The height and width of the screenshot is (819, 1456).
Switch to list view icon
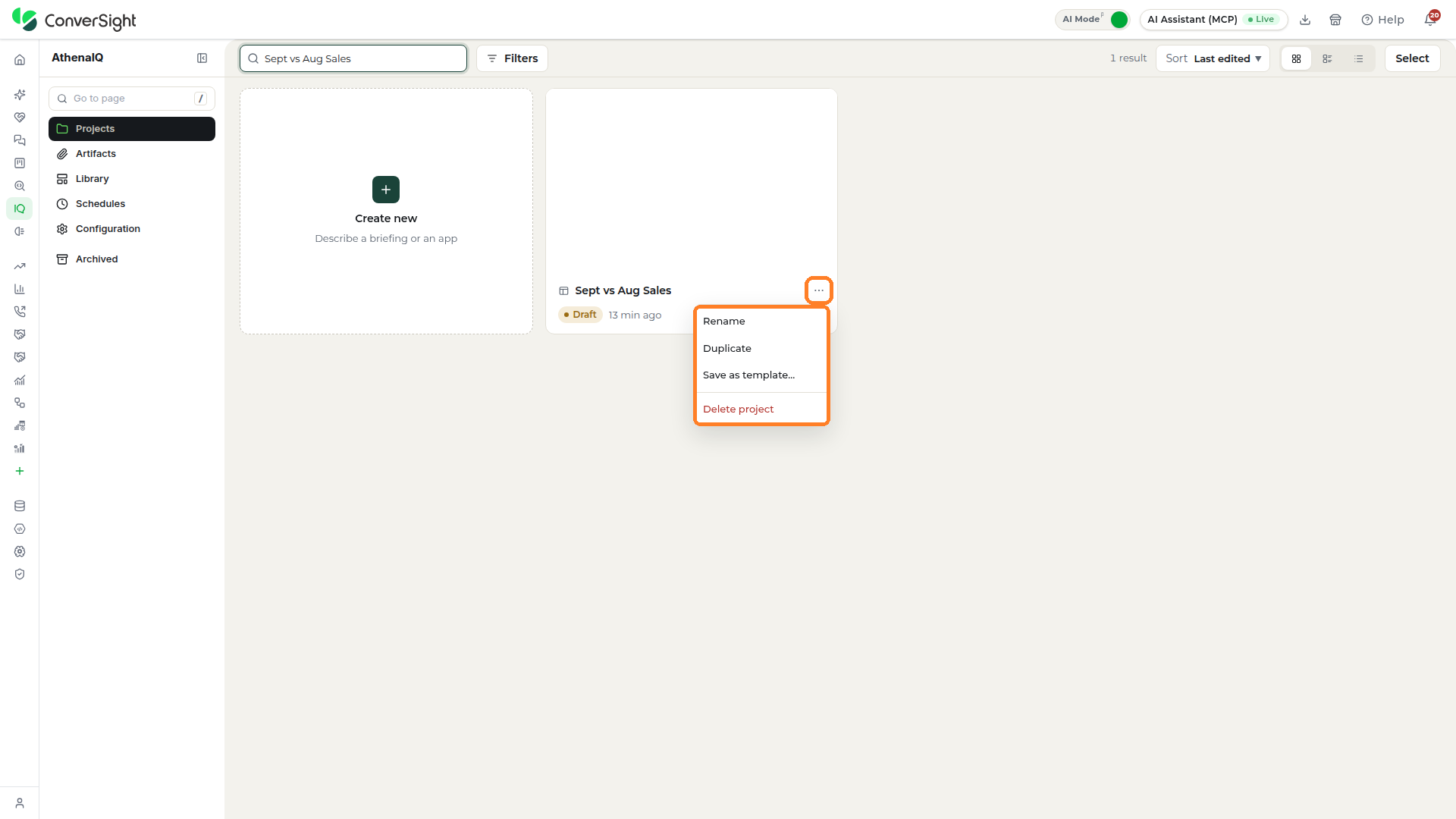1358,58
